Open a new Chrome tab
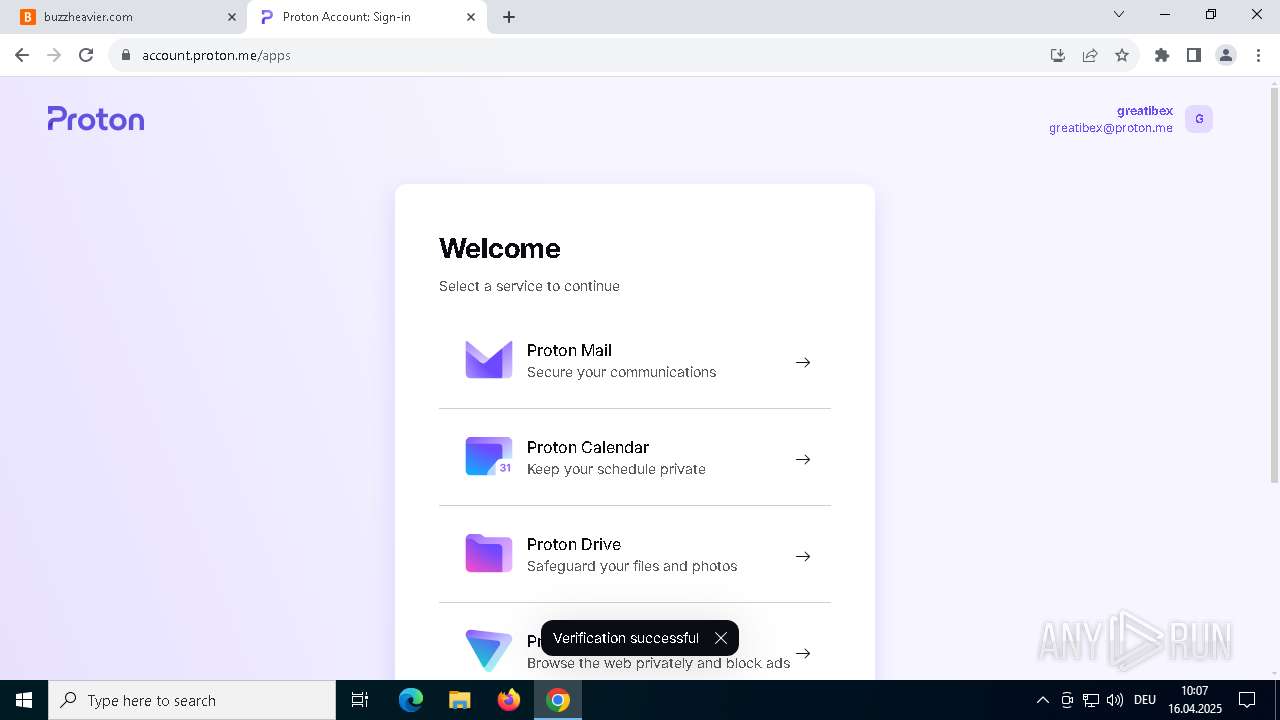 509,17
